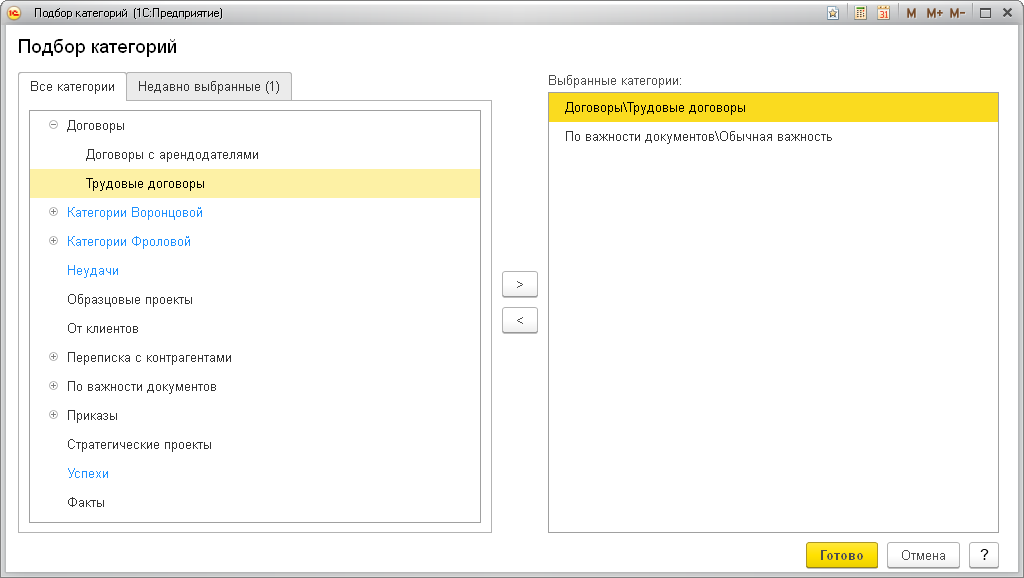The width and height of the screenshot is (1024, 578).
Task: Click the Категории Воронцовой label
Action: [x=135, y=212]
